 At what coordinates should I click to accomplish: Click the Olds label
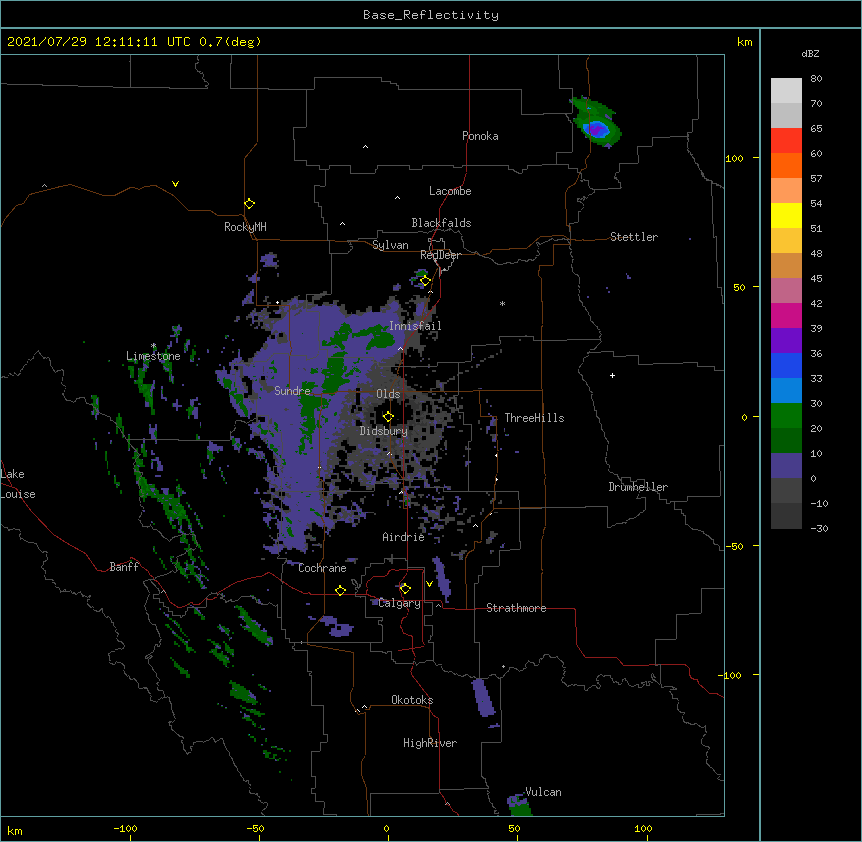tap(388, 394)
